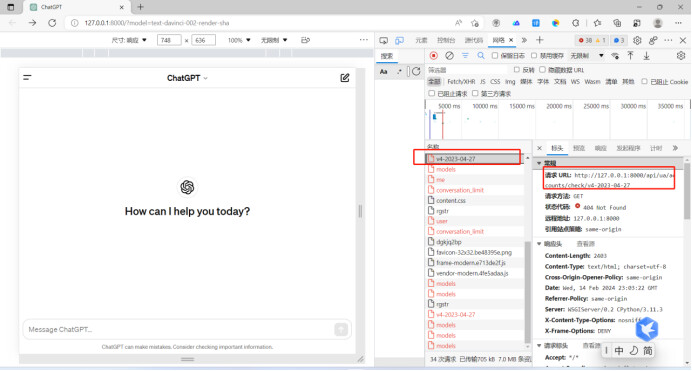Collapse the 常规 section
The image size is (692, 371).
click(x=538, y=163)
